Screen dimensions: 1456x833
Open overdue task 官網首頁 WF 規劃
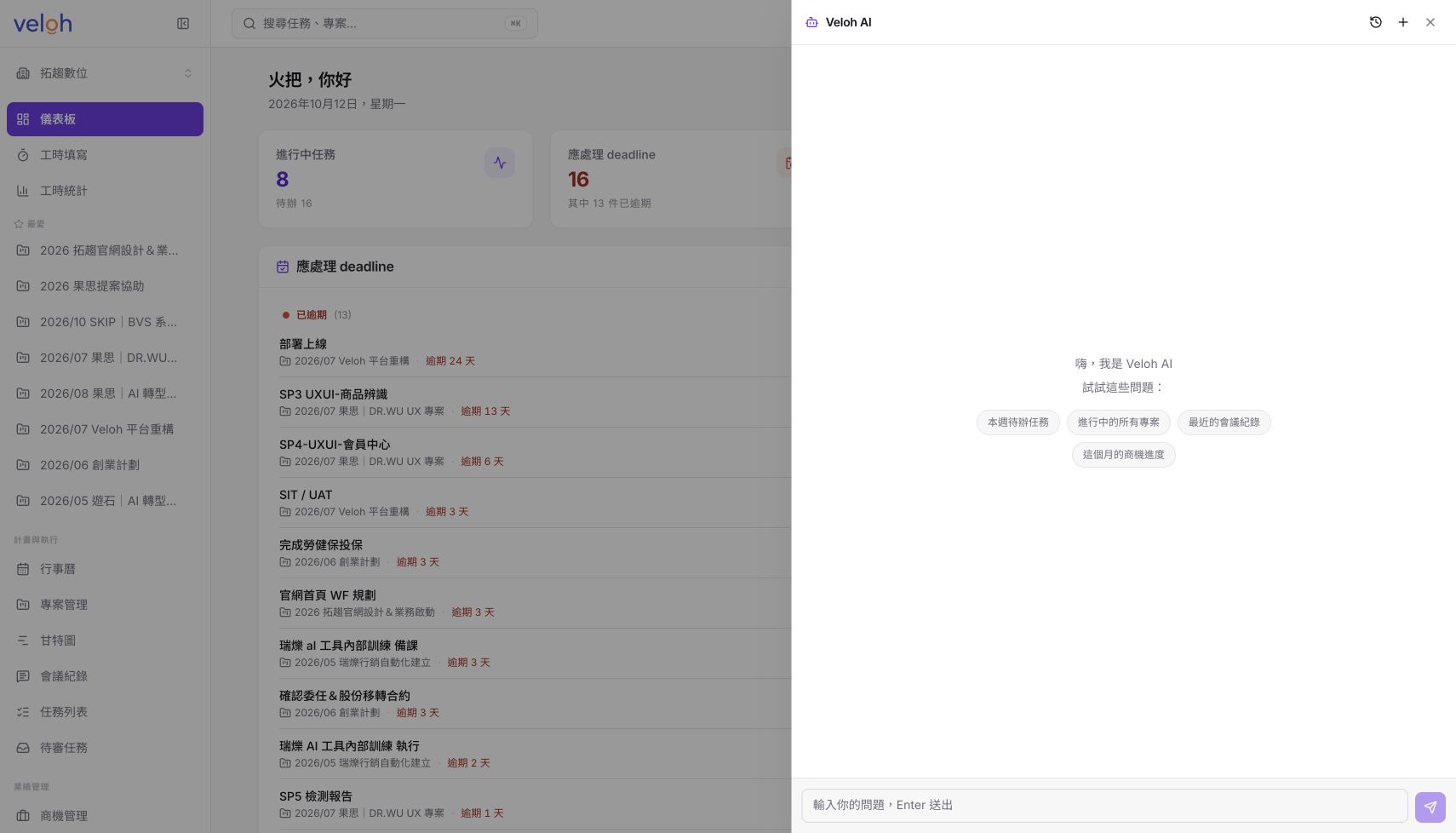[x=327, y=595]
